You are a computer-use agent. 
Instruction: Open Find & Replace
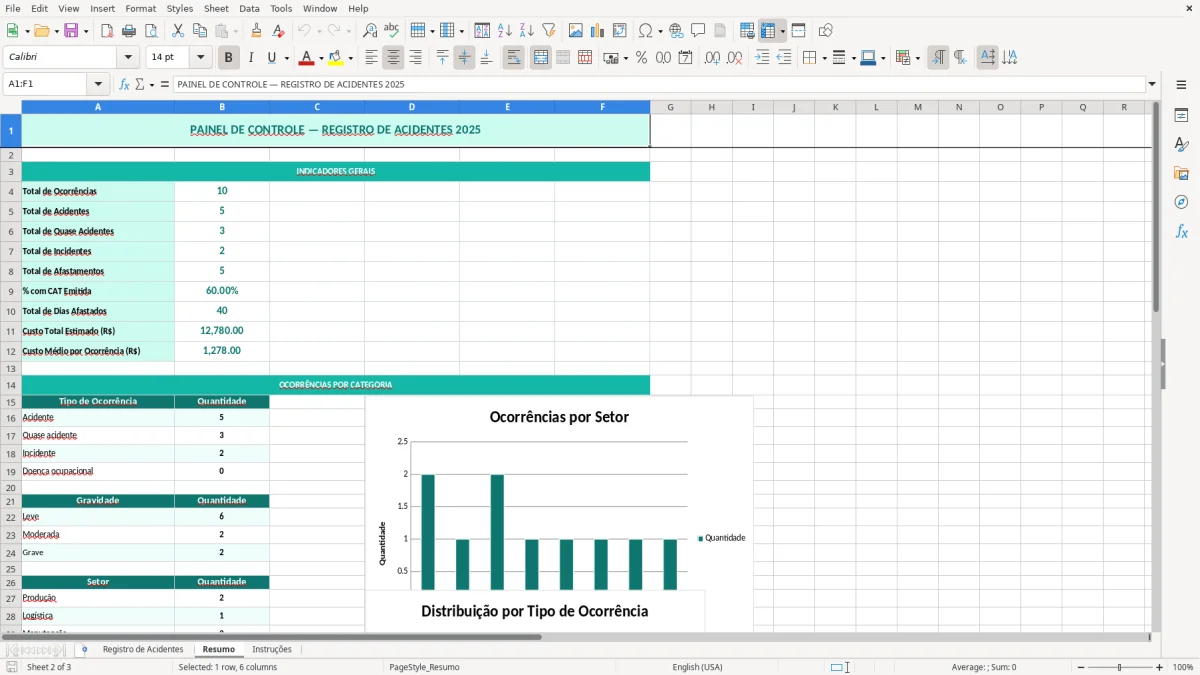point(370,31)
